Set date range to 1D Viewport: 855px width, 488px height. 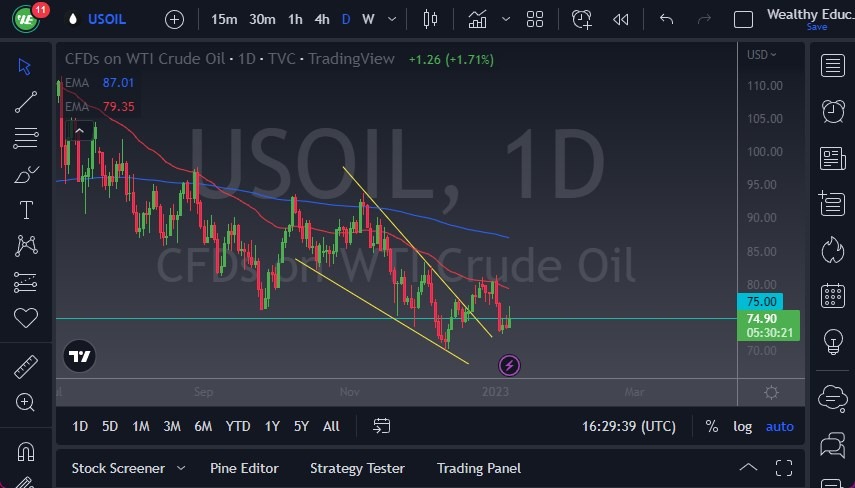click(80, 426)
